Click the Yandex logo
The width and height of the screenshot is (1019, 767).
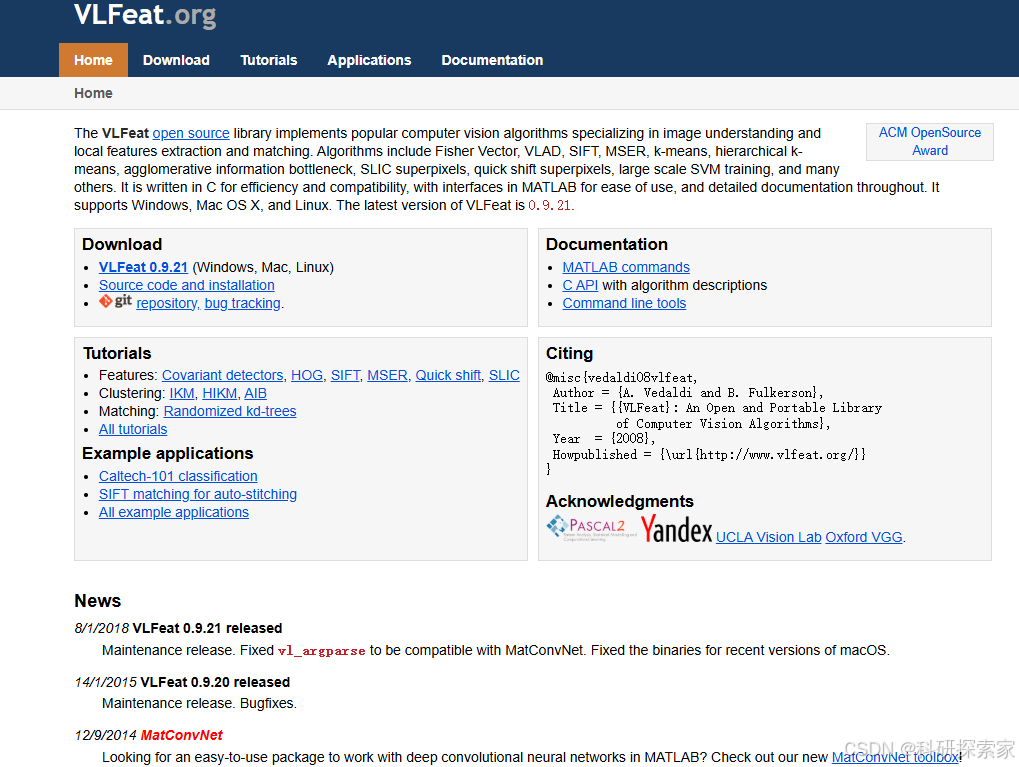click(677, 528)
